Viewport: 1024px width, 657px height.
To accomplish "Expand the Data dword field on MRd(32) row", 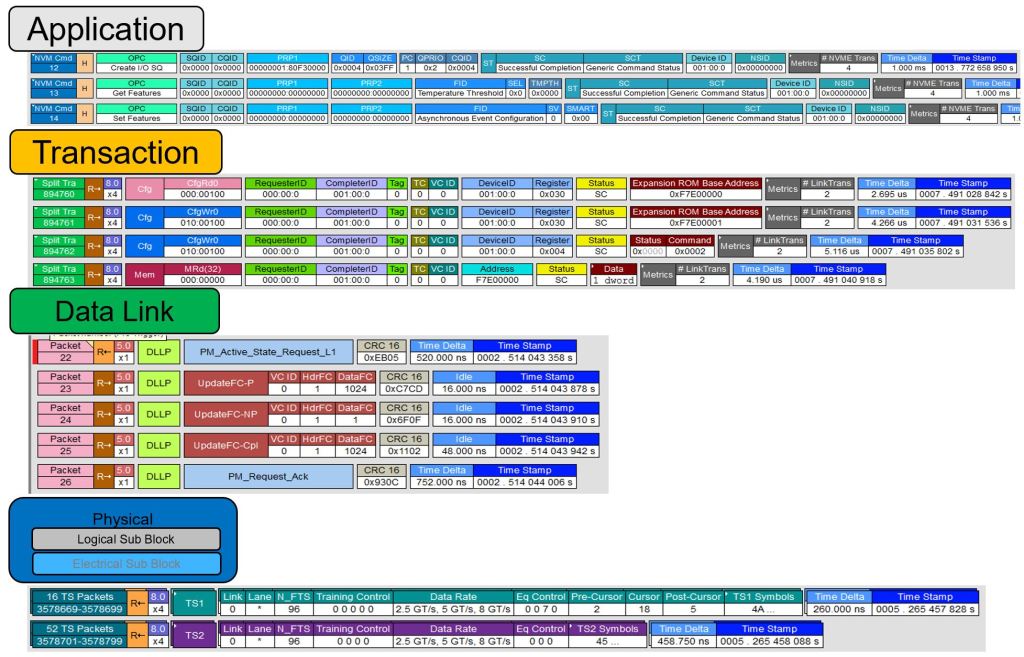I will tap(615, 274).
